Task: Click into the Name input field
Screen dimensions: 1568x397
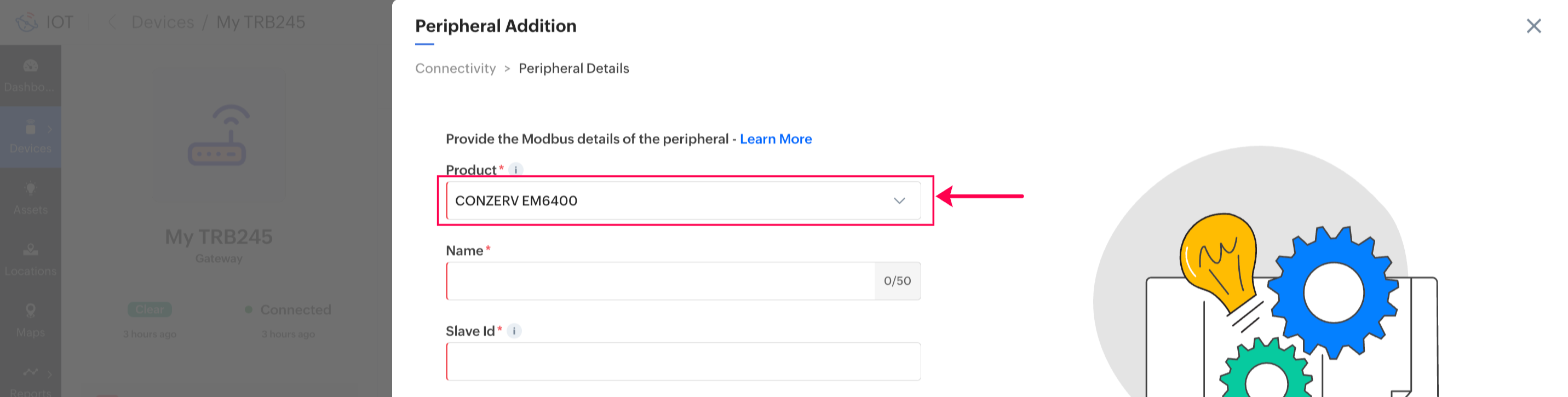Action: tap(660, 281)
